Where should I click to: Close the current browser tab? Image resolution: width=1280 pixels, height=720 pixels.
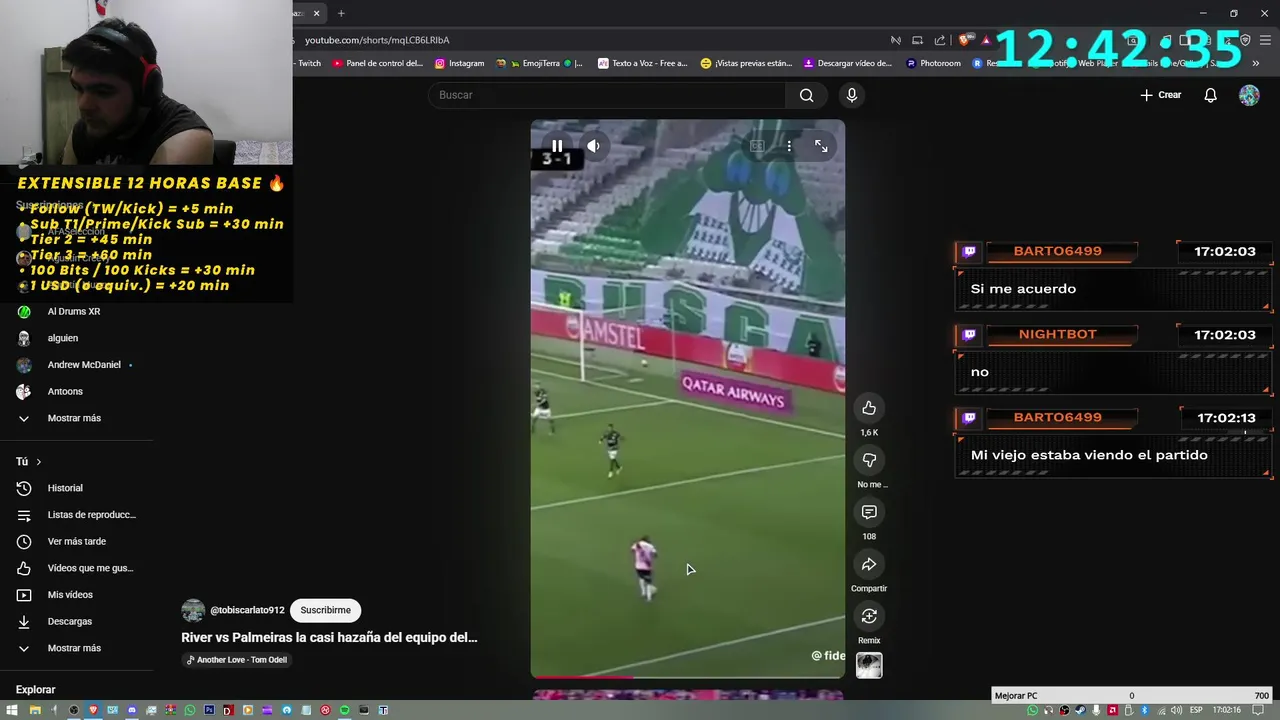317,13
